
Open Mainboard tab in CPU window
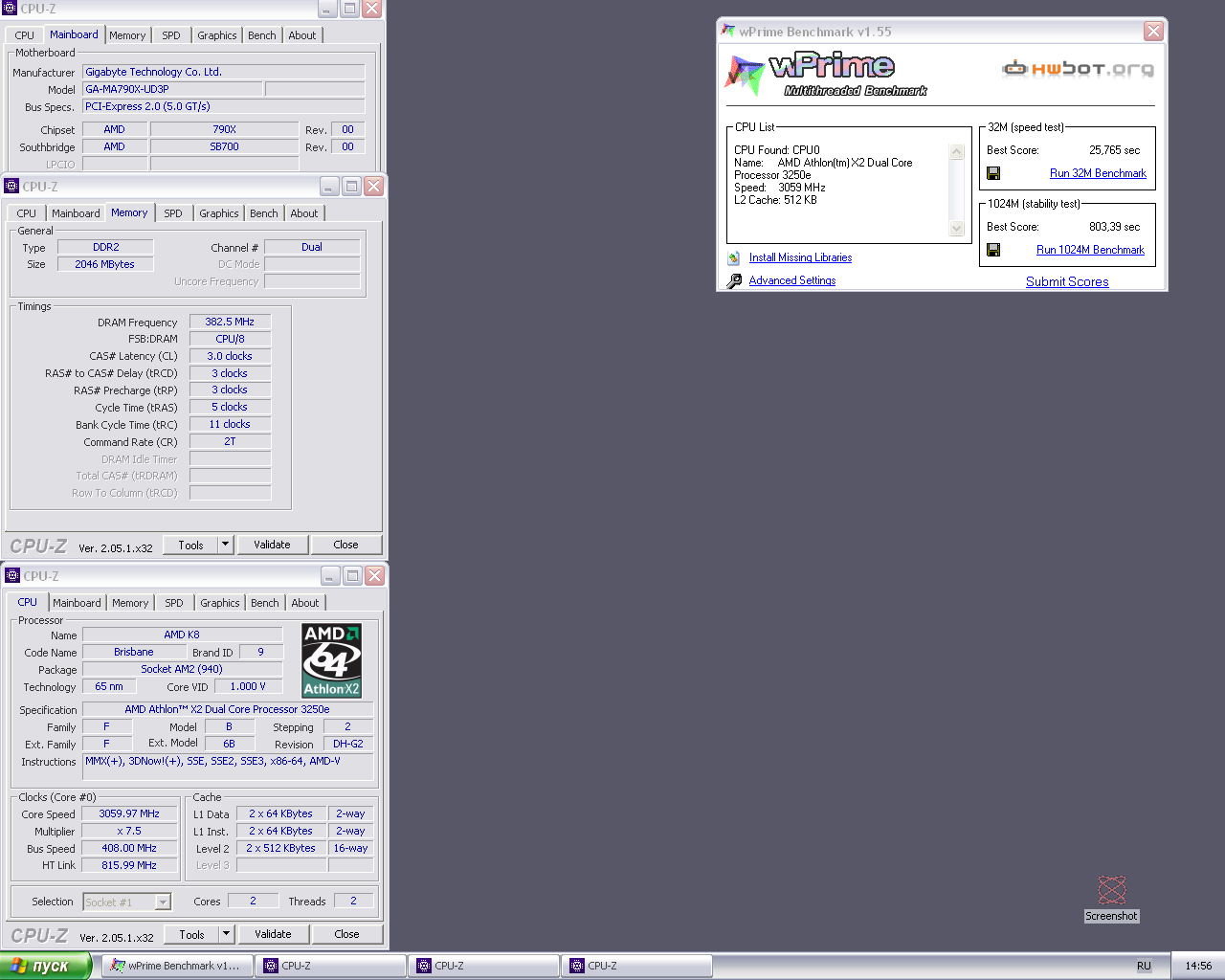coord(77,603)
